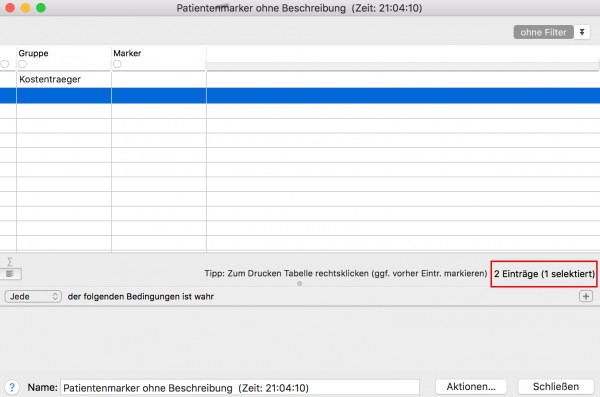600x397 pixels.
Task: Sort by the Gruppe column header
Action: click(33, 53)
